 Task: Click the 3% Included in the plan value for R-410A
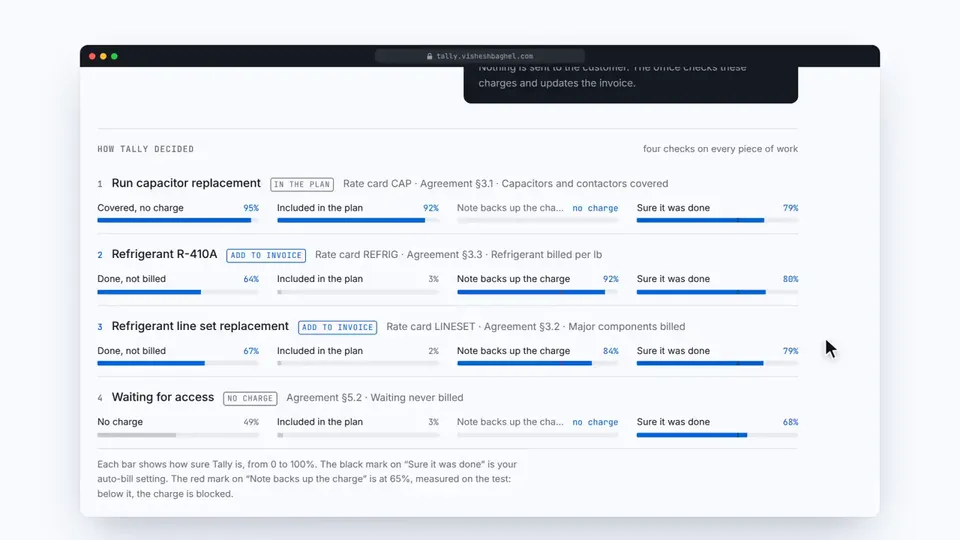coord(433,279)
